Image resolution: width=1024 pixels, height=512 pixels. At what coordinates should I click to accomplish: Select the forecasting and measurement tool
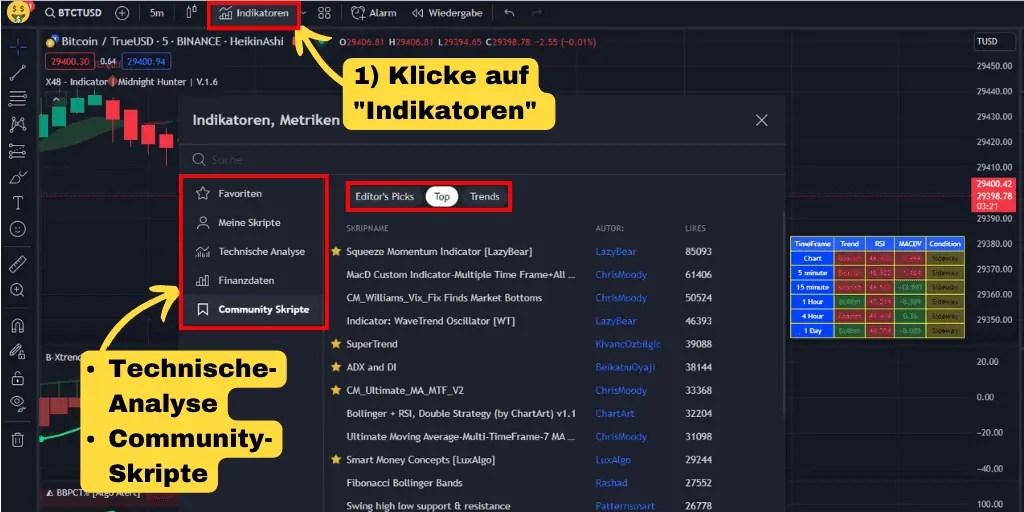point(18,151)
